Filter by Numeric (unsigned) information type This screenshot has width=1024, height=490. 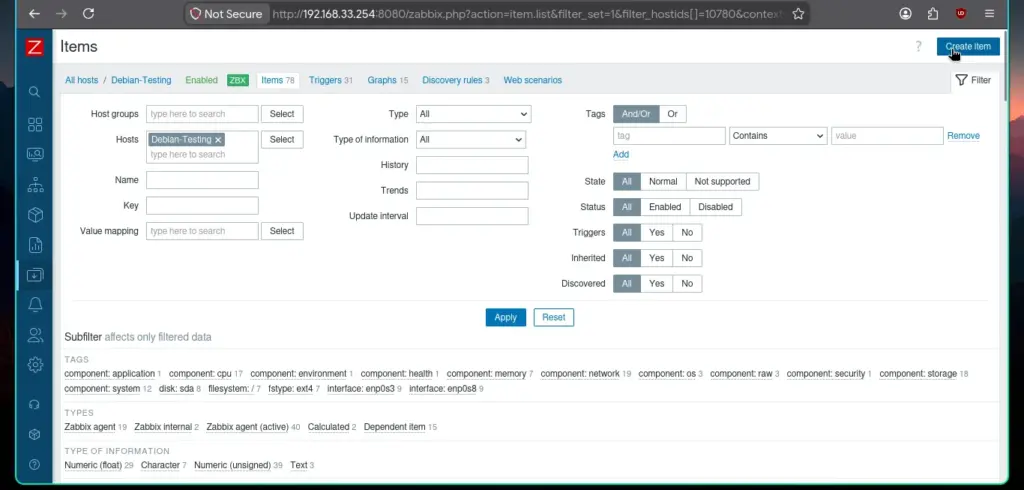[x=232, y=465]
